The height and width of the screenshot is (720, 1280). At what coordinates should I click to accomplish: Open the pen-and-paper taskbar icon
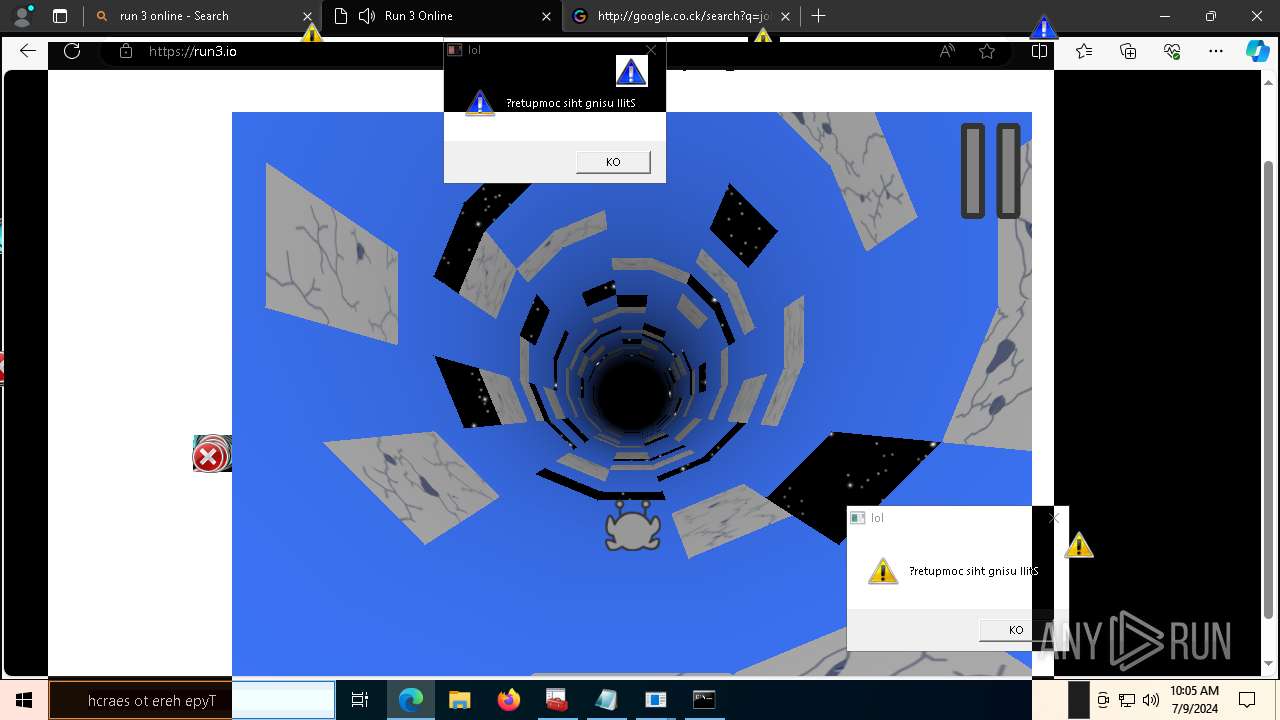606,700
